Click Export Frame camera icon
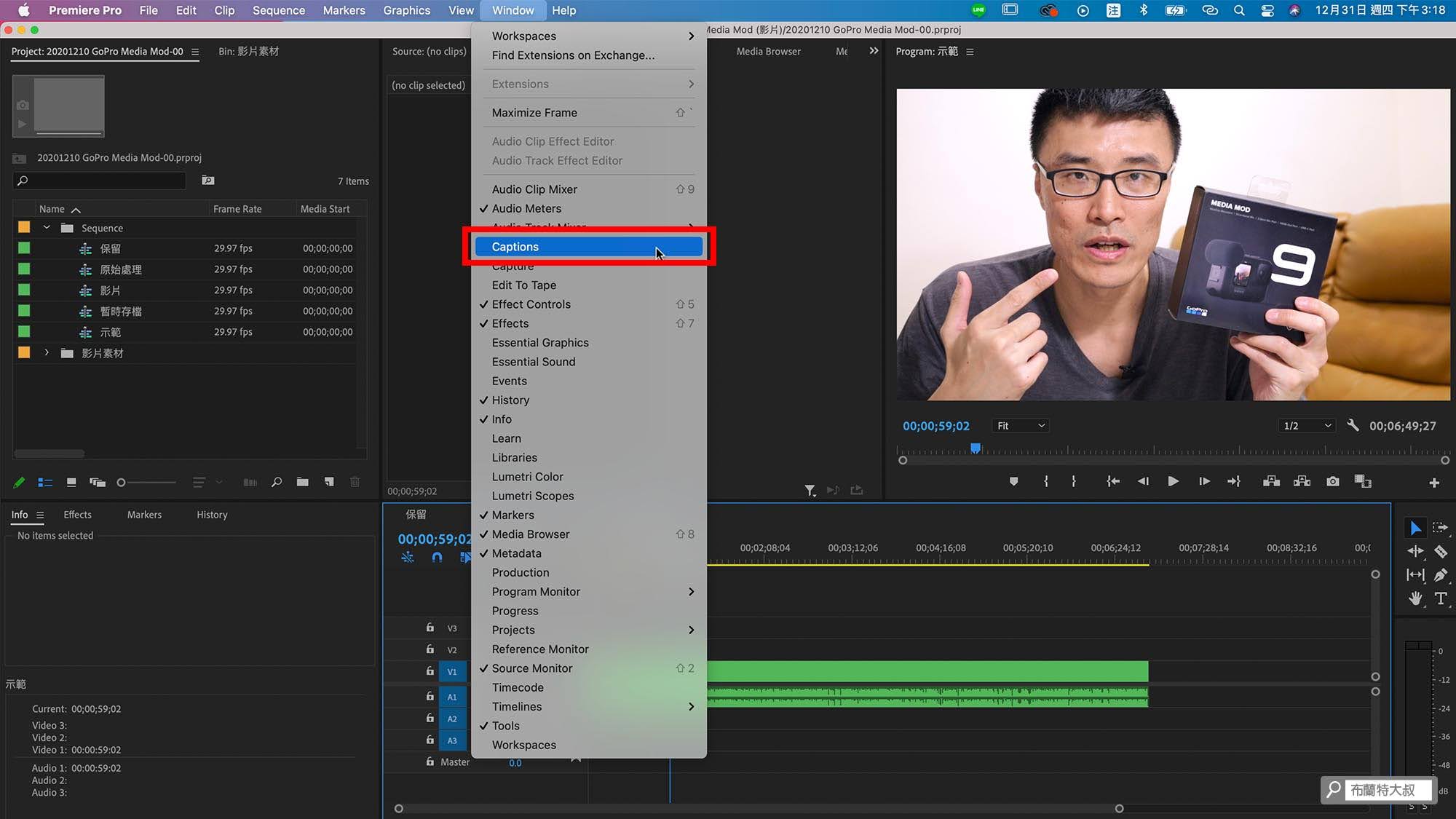The image size is (1456, 819). [1332, 482]
